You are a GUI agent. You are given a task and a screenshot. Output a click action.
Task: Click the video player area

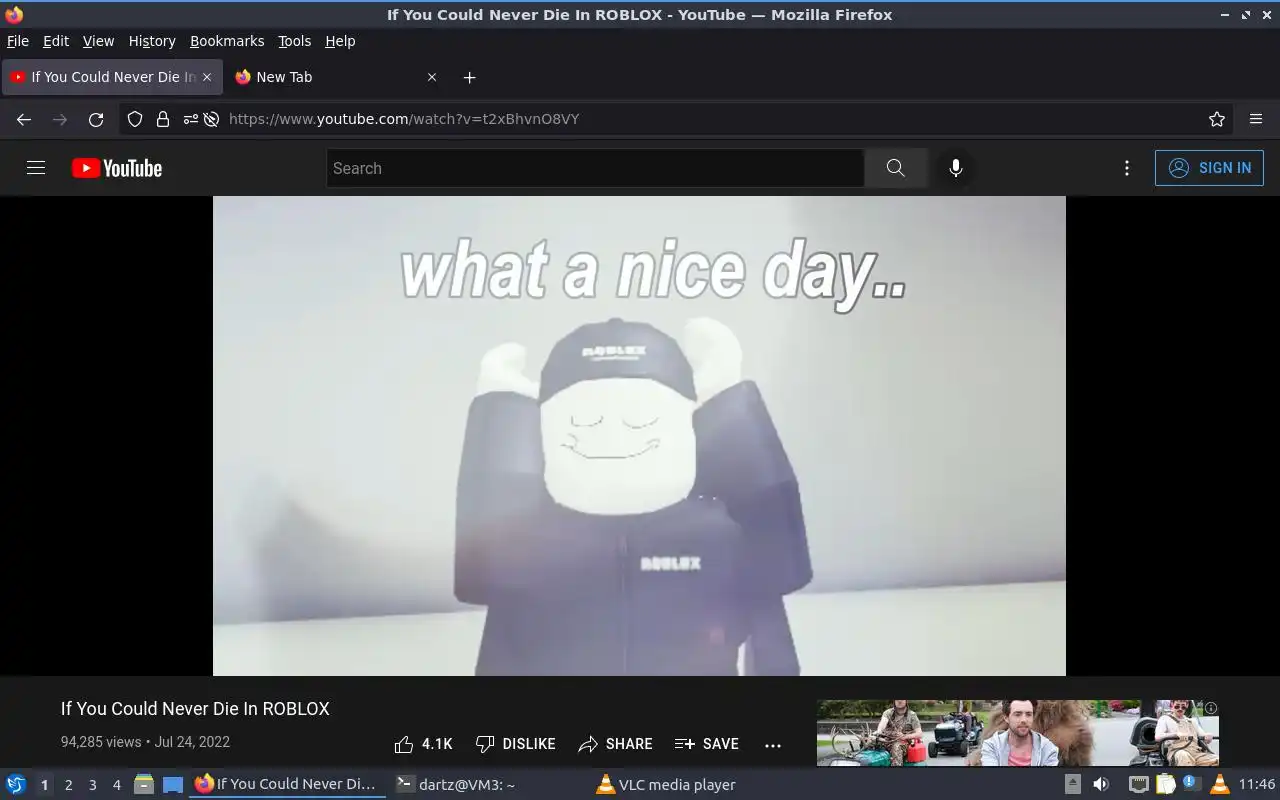[639, 435]
